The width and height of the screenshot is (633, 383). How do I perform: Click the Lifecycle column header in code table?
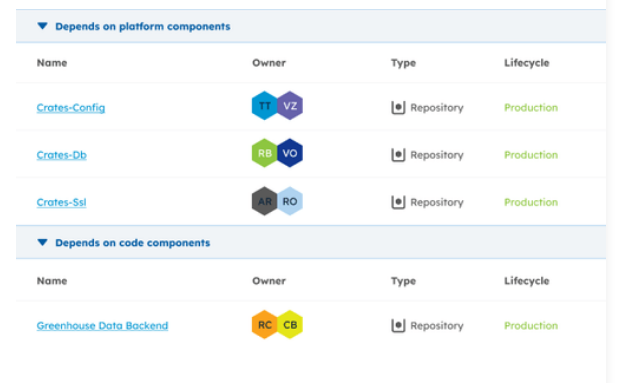[x=526, y=281]
